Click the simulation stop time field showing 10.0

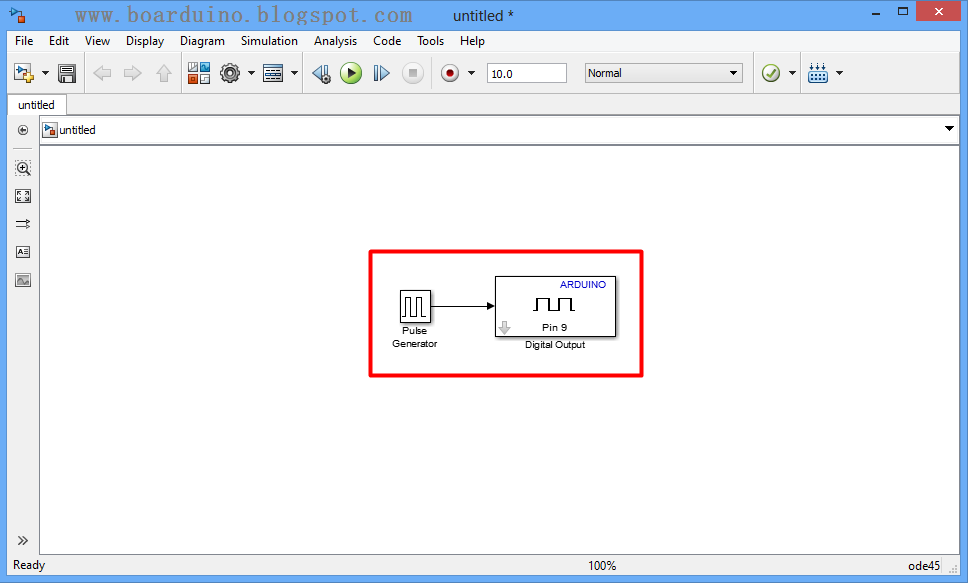(526, 72)
